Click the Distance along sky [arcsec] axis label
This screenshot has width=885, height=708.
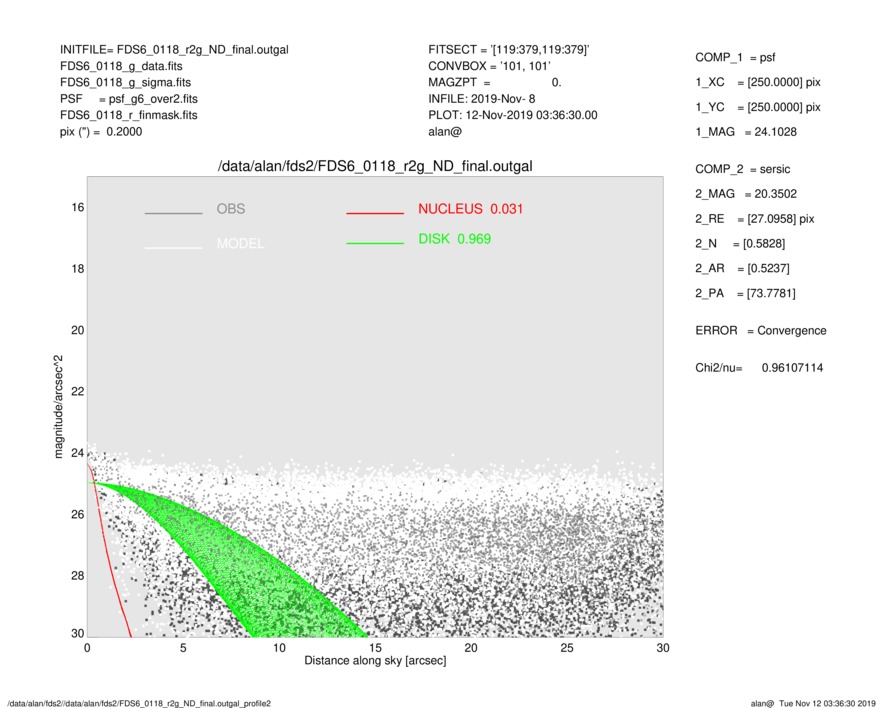click(x=375, y=661)
